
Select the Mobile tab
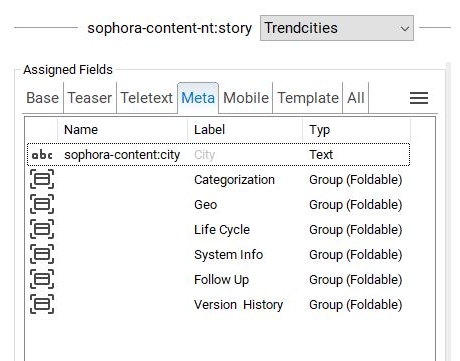[x=246, y=98]
